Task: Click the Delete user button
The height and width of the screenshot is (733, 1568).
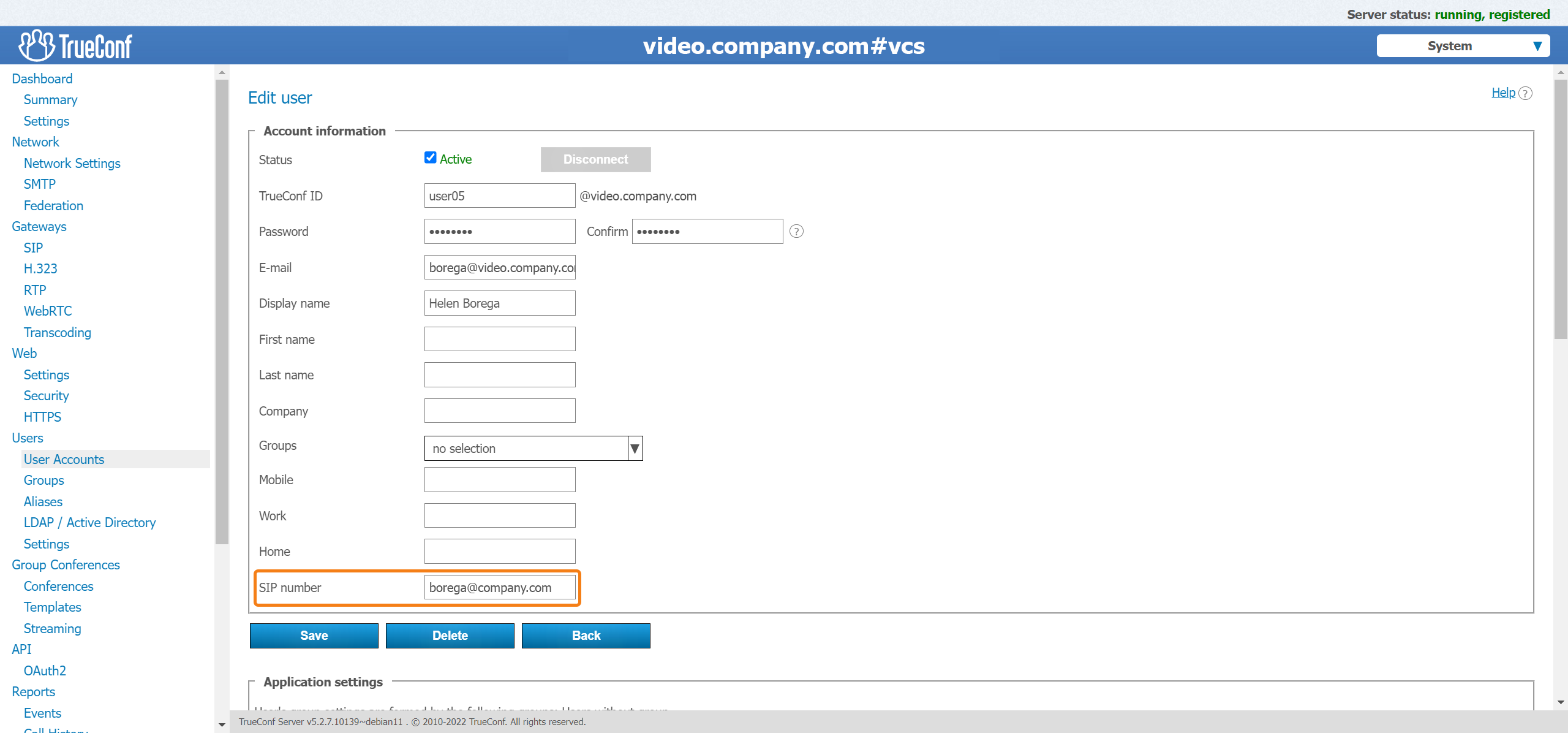Action: tap(449, 634)
